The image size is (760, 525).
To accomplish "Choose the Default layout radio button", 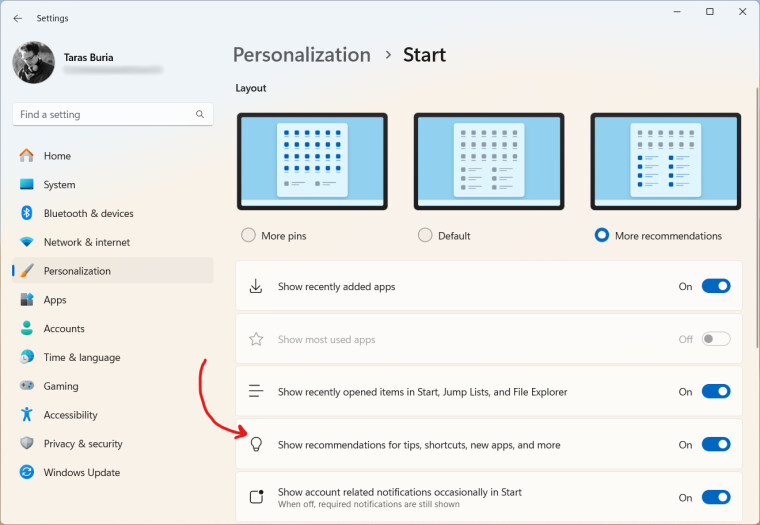I will coord(425,236).
